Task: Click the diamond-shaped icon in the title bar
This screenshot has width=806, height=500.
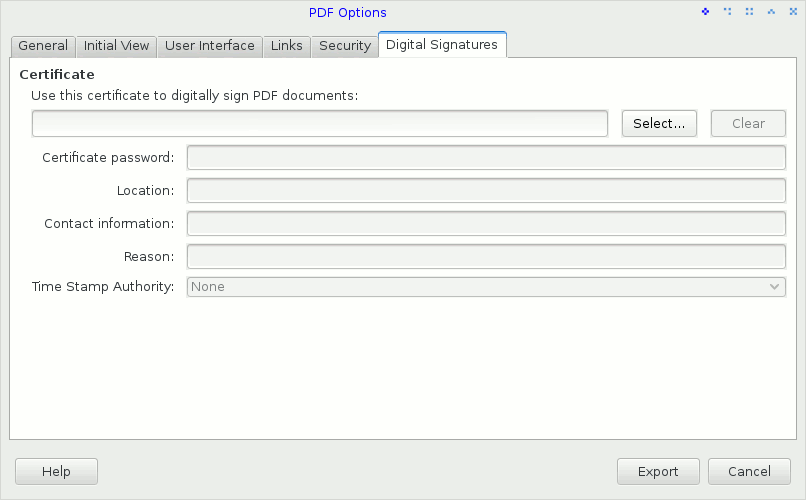Action: point(705,12)
